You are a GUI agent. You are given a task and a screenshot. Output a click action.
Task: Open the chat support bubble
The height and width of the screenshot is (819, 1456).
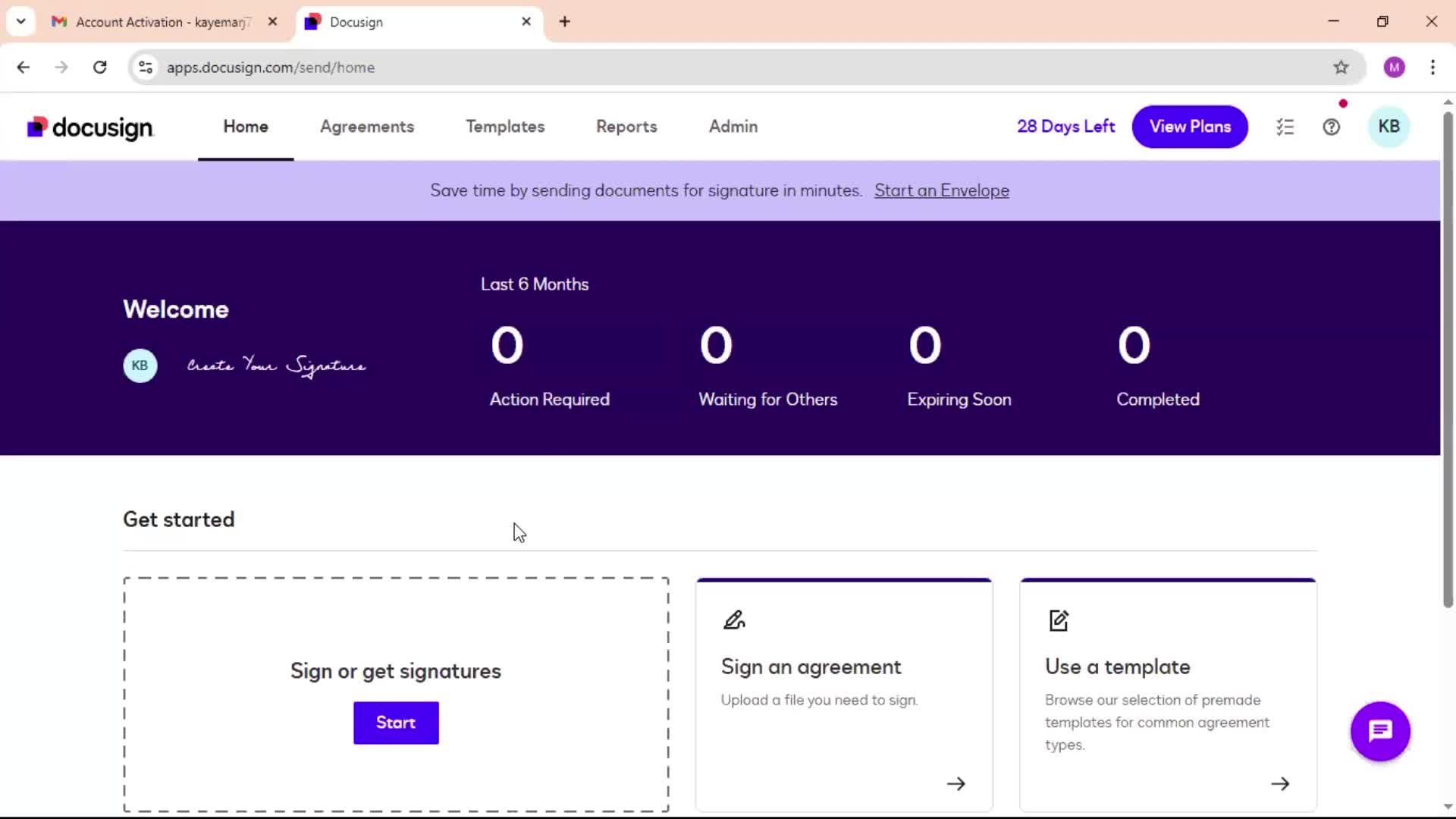coord(1380,731)
